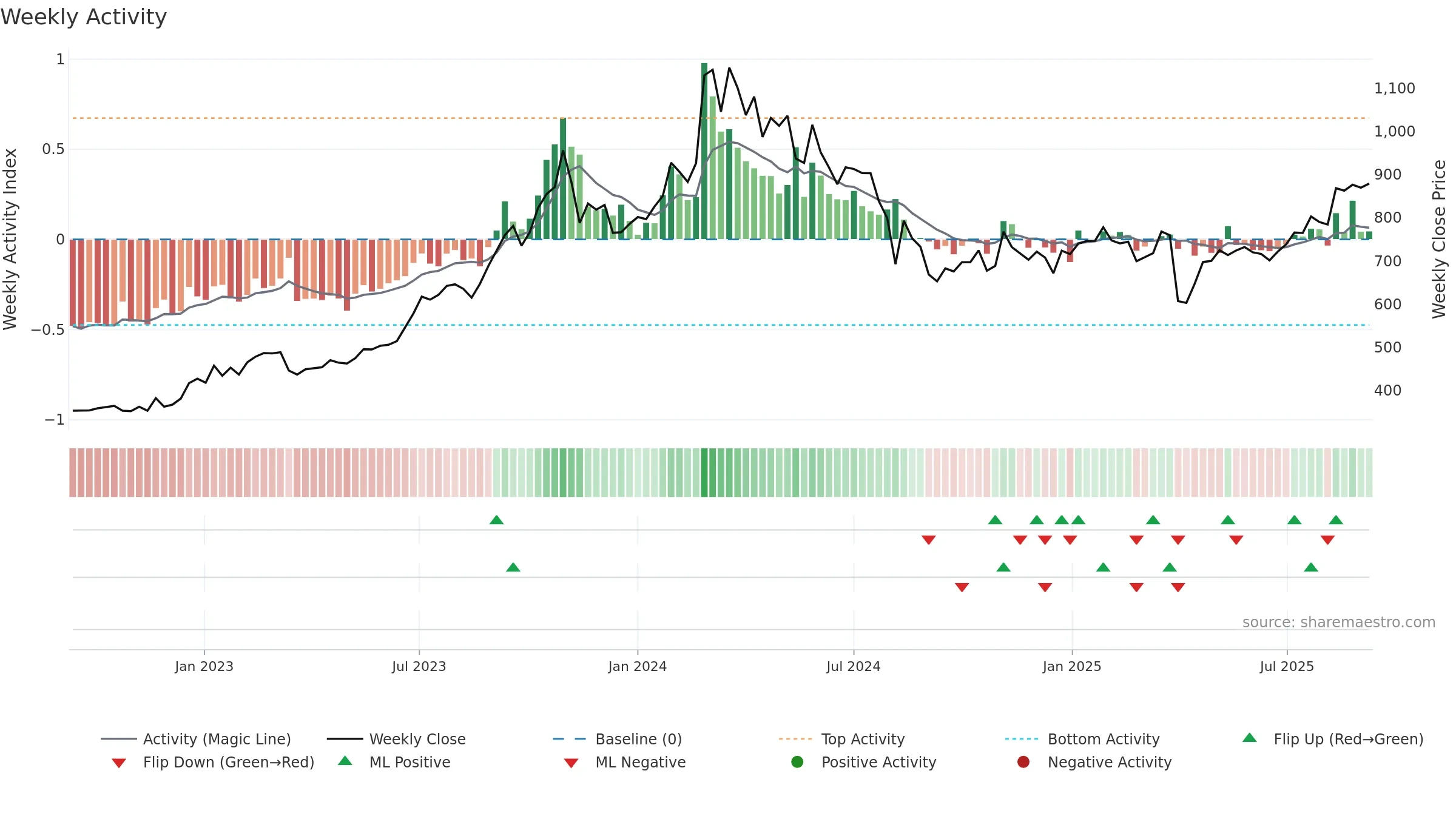Click the Jan 2024 axis label
Screen dimensions: 1456x819
638,667
